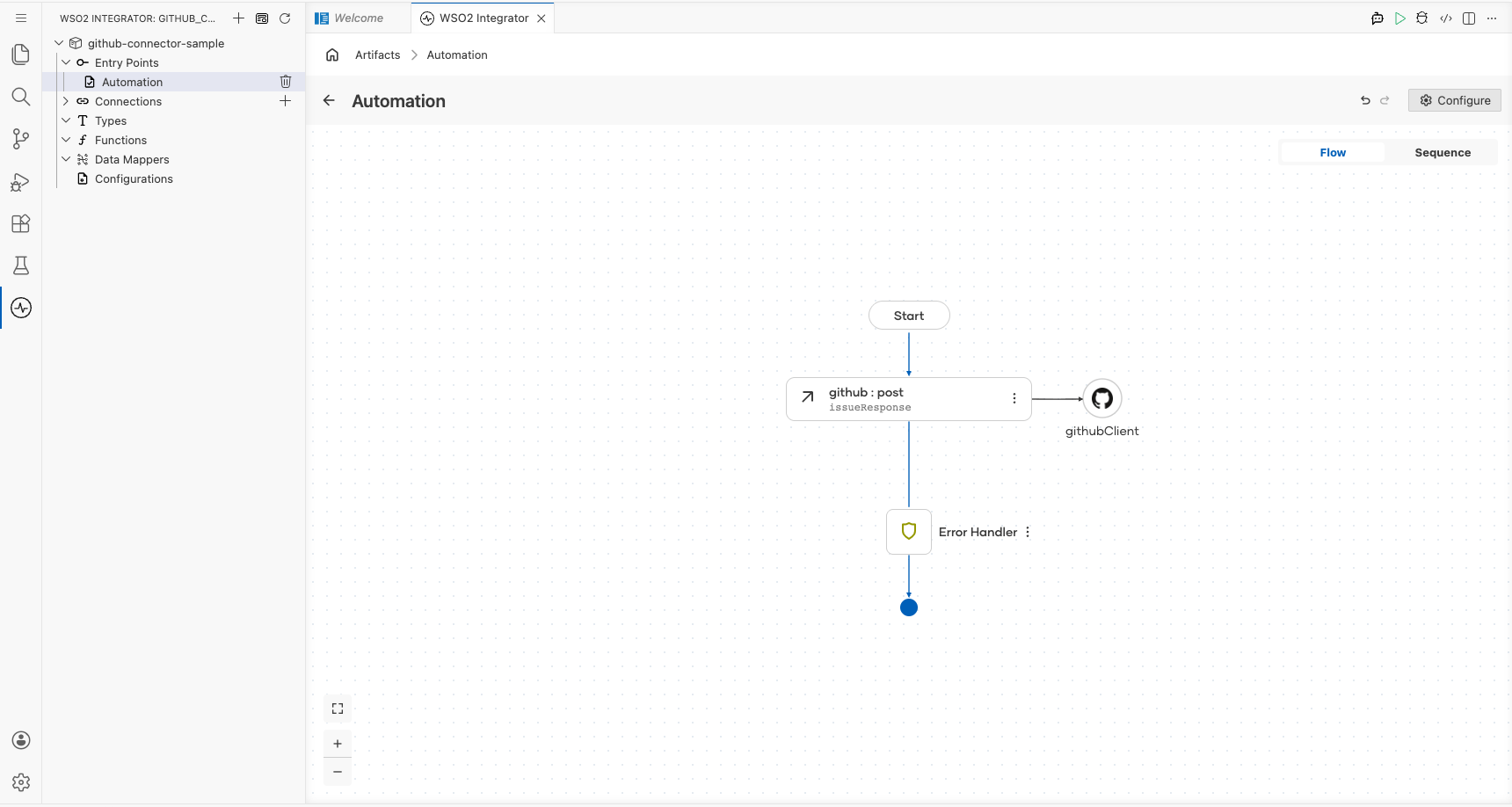Close the WSO2 Integrator tab
Image resolution: width=1512 pixels, height=807 pixels.
(542, 18)
